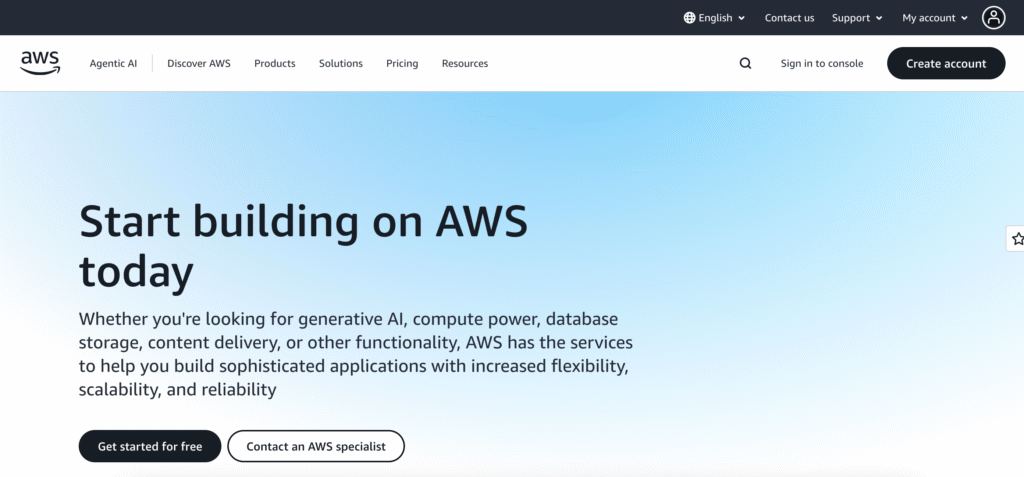Open search with the magnifier icon
The image size is (1024, 477).
coord(745,63)
